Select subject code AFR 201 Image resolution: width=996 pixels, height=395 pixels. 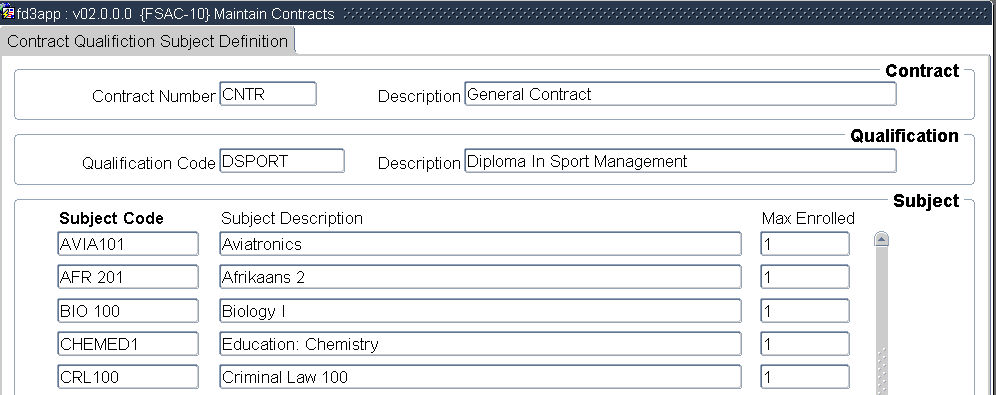(x=128, y=277)
